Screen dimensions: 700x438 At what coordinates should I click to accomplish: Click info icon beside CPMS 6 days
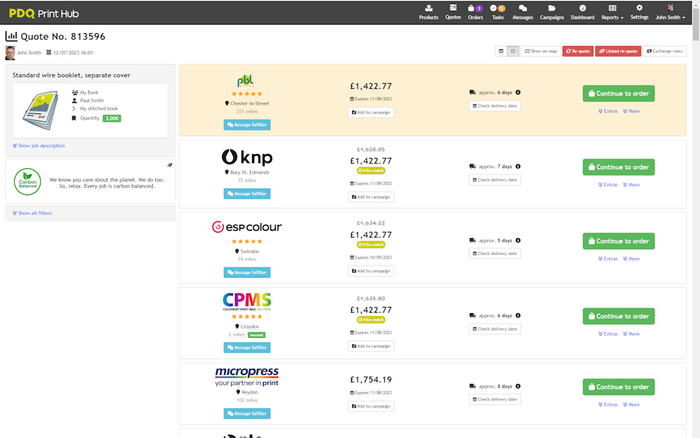tap(518, 316)
